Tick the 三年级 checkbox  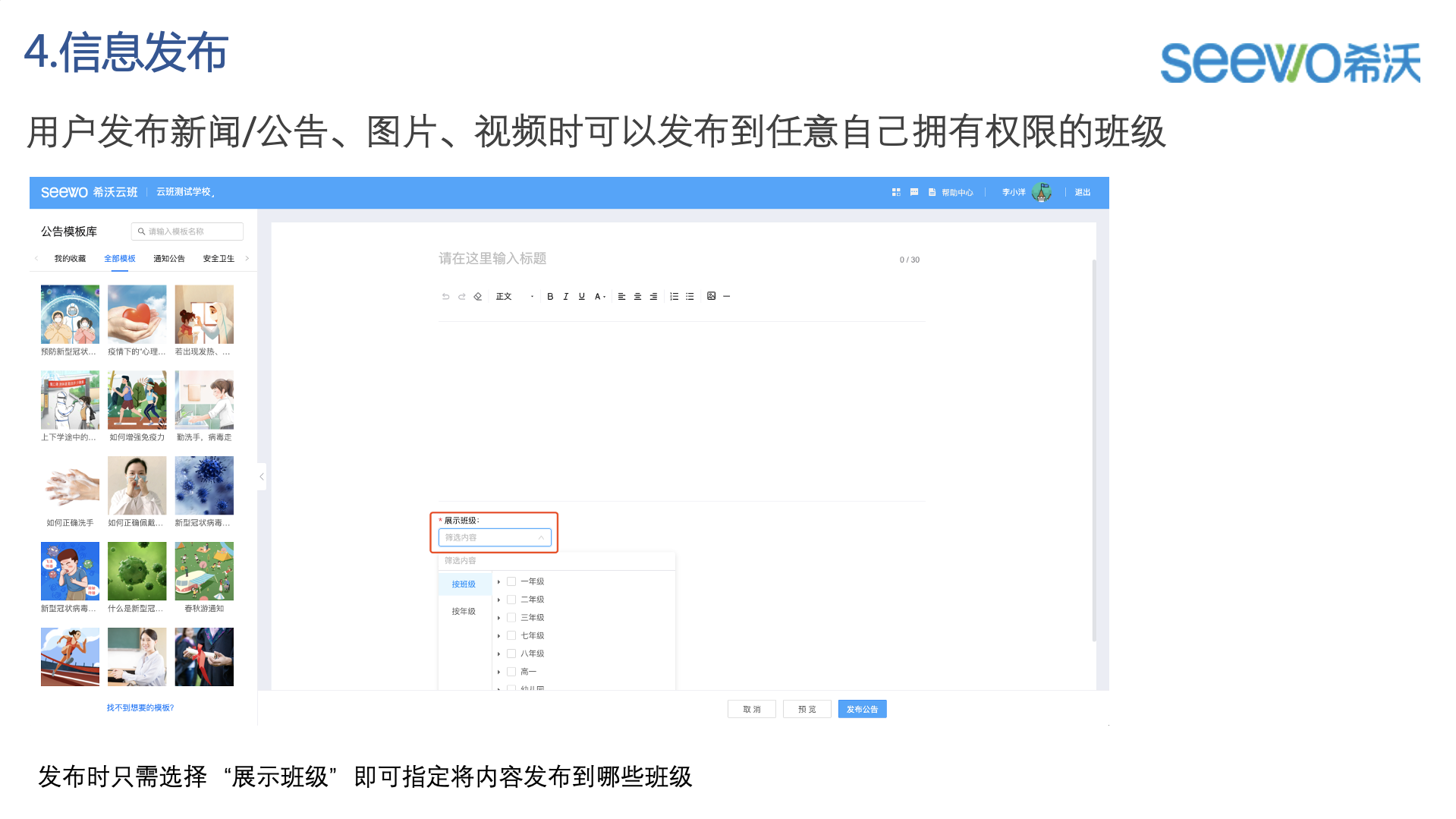[511, 617]
